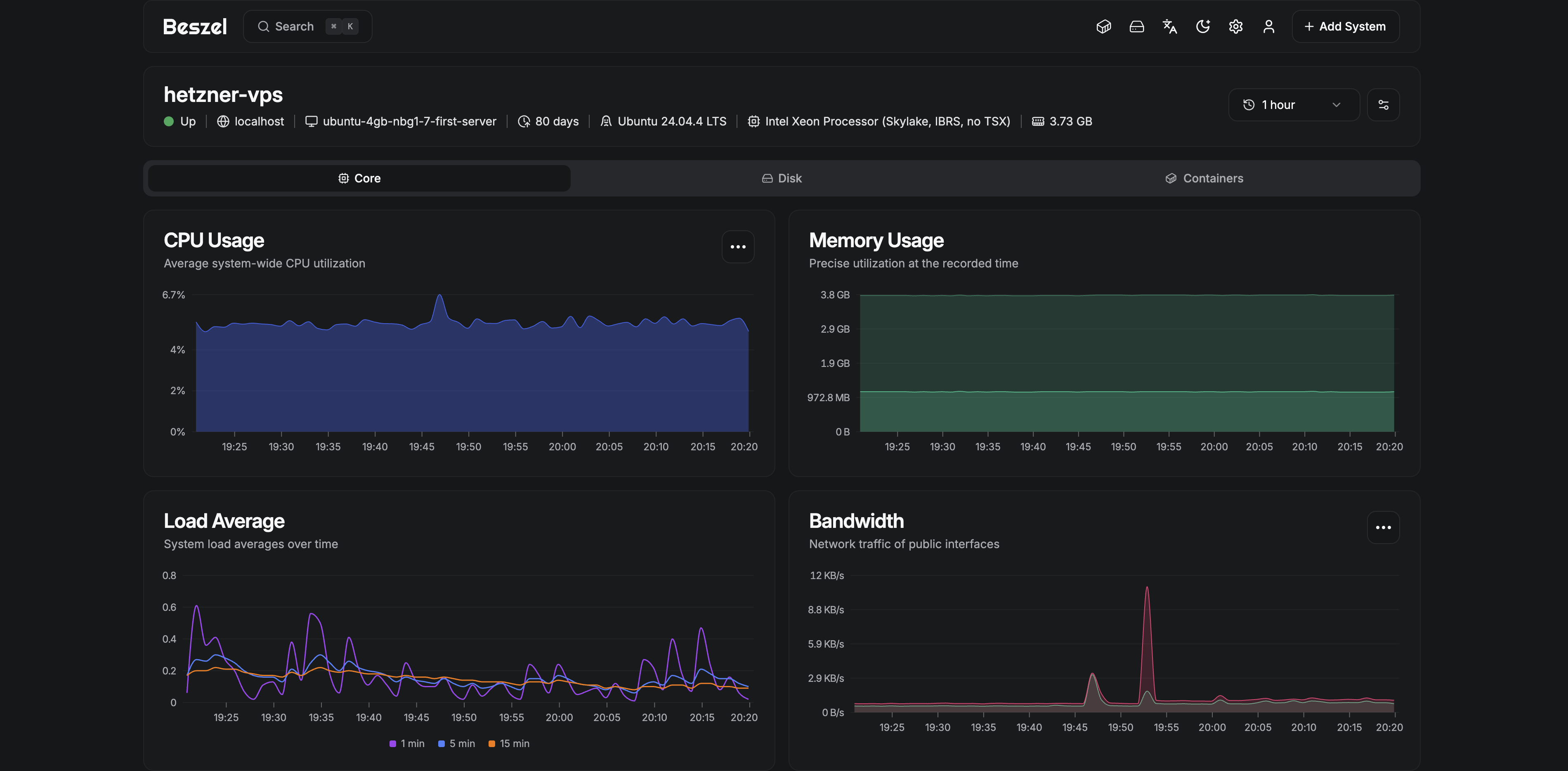The image size is (1568, 771).
Task: Click the Up status text
Action: point(188,121)
